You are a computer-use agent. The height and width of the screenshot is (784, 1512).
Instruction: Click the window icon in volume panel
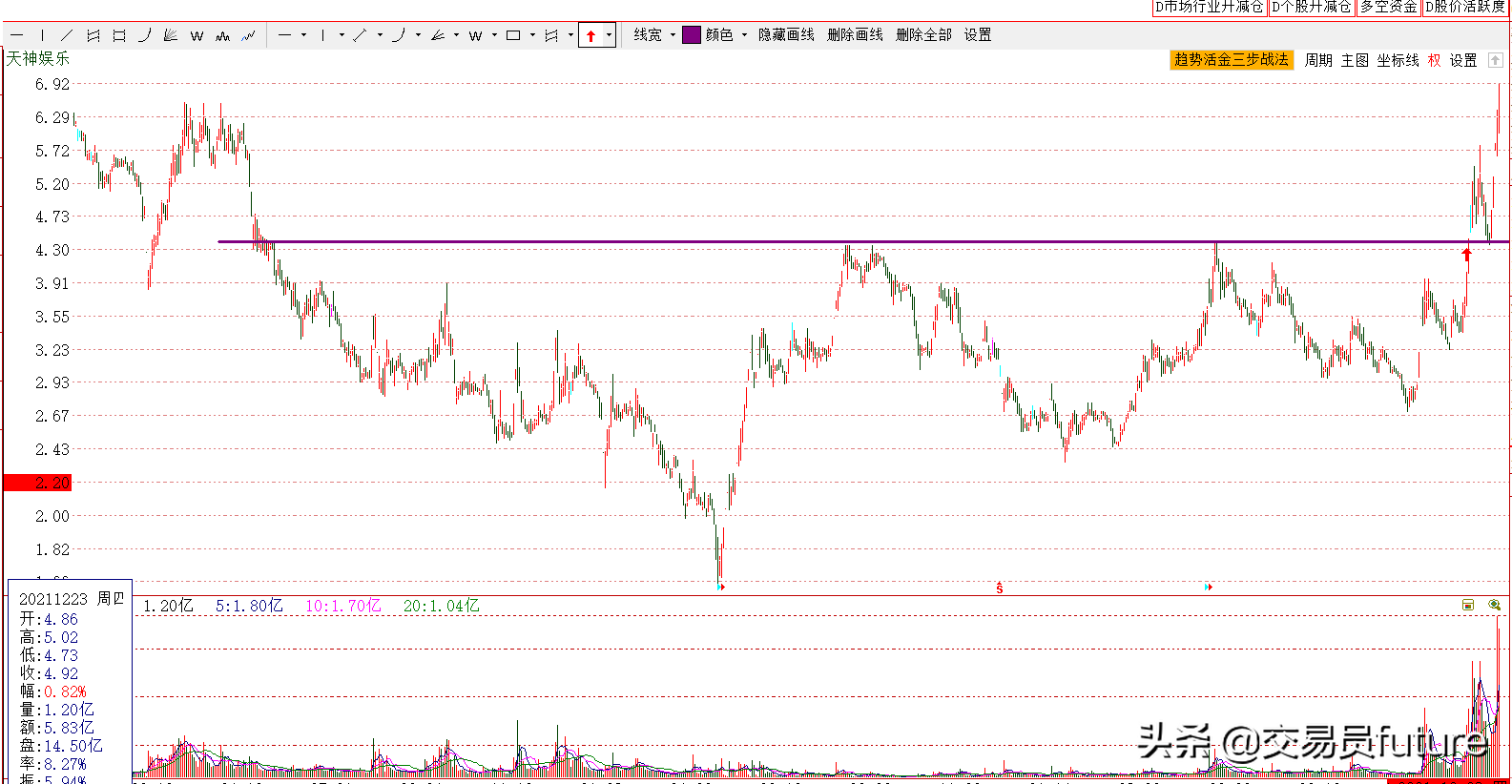click(x=1468, y=605)
